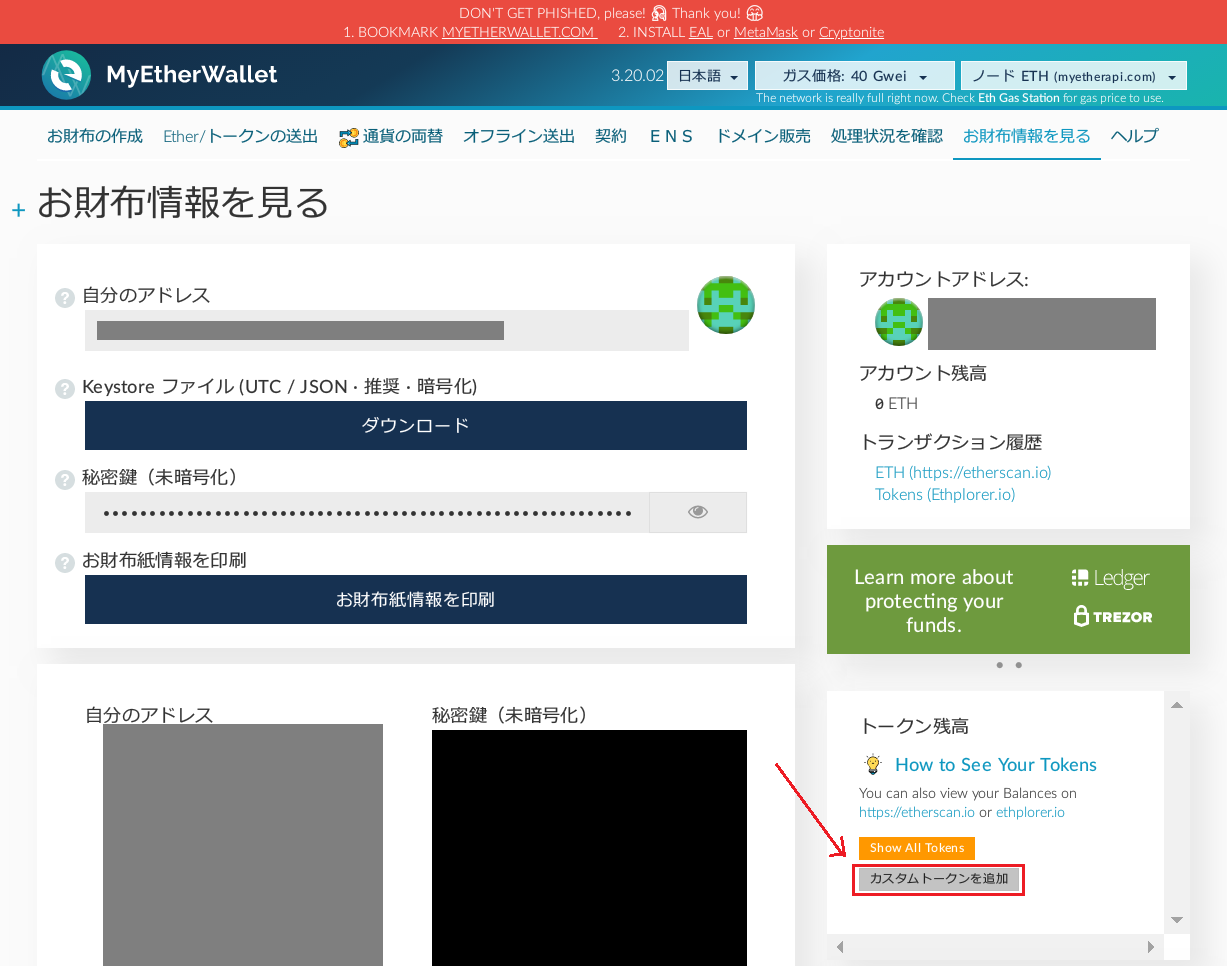Open the MetaMask link in the red banner
1227x966 pixels.
(x=766, y=32)
